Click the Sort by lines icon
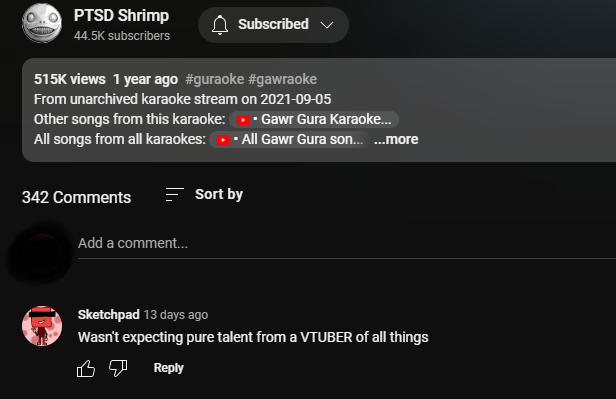 [174, 194]
